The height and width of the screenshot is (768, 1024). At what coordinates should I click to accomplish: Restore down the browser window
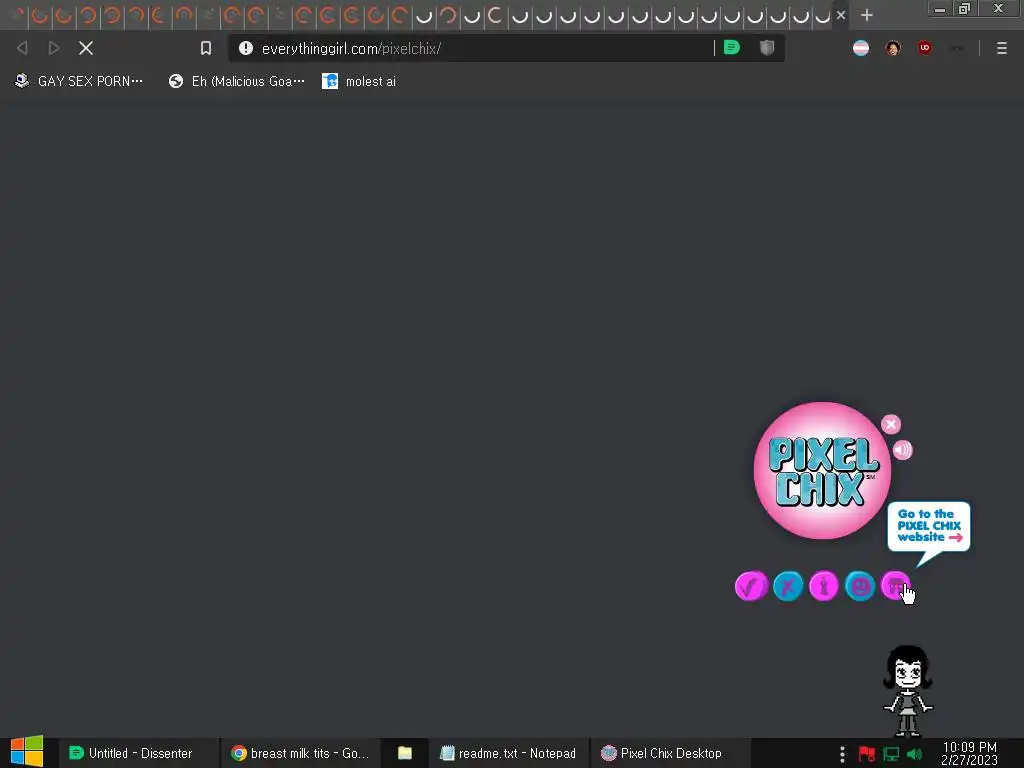pos(965,8)
